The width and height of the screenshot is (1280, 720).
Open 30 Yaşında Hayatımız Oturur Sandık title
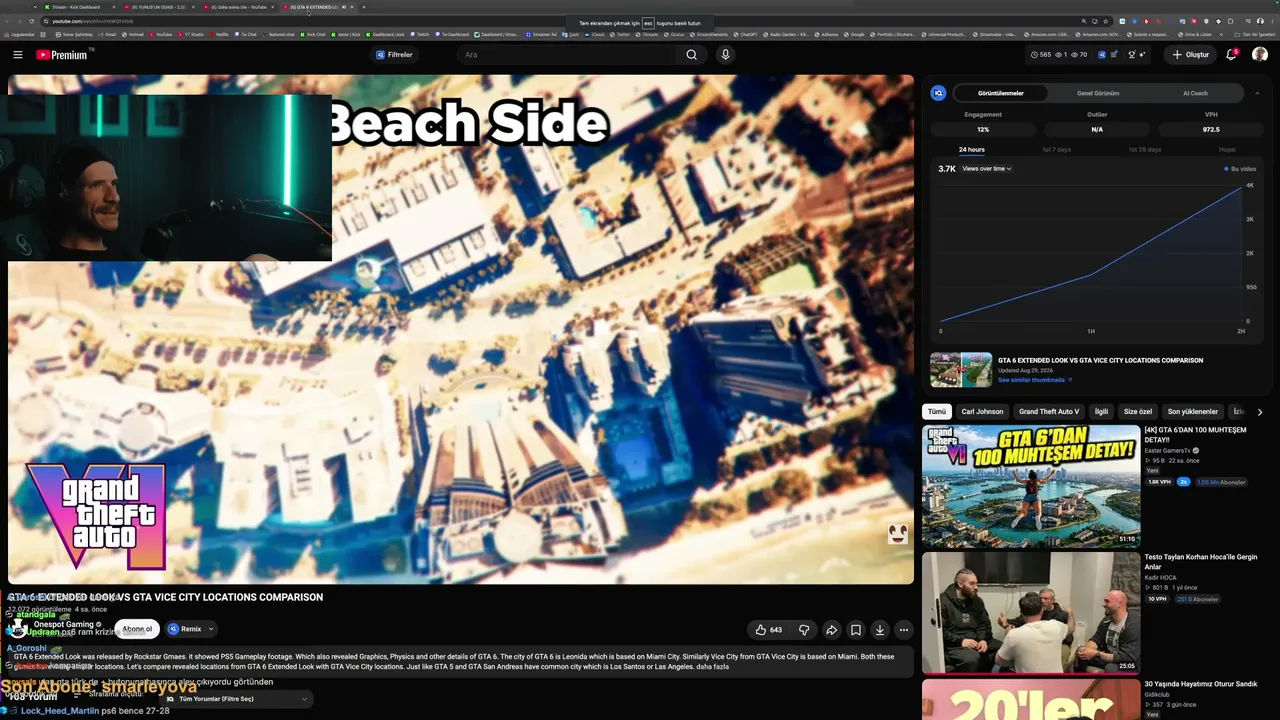click(x=1201, y=684)
